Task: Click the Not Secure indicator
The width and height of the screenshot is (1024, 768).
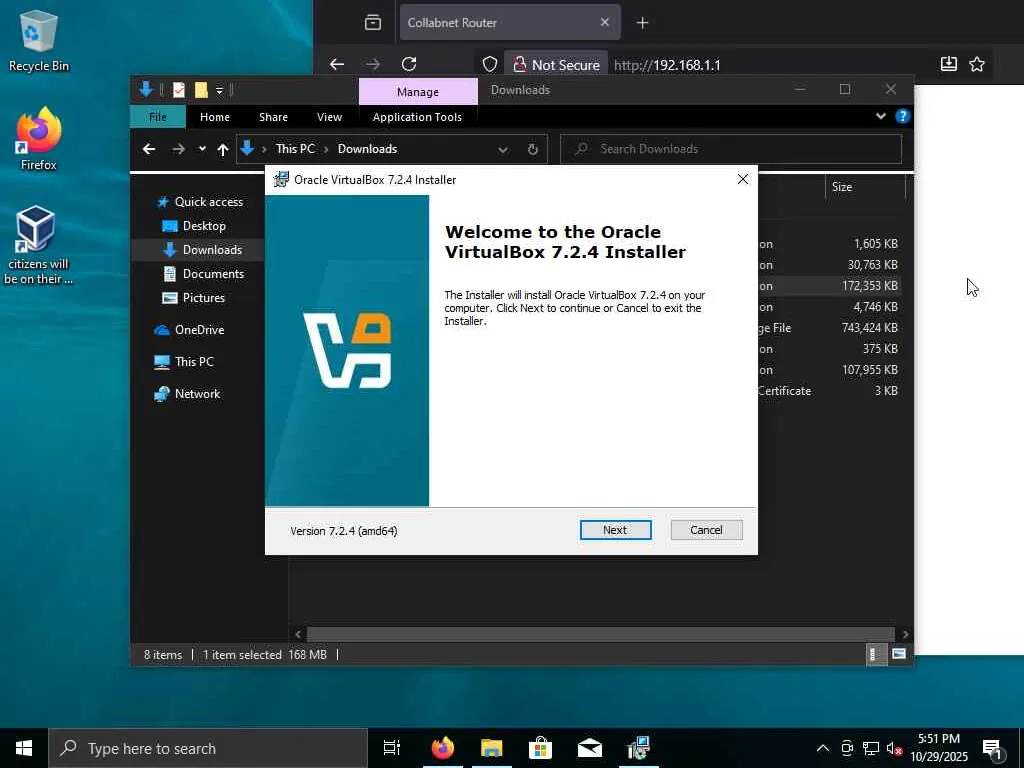Action: [x=556, y=65]
